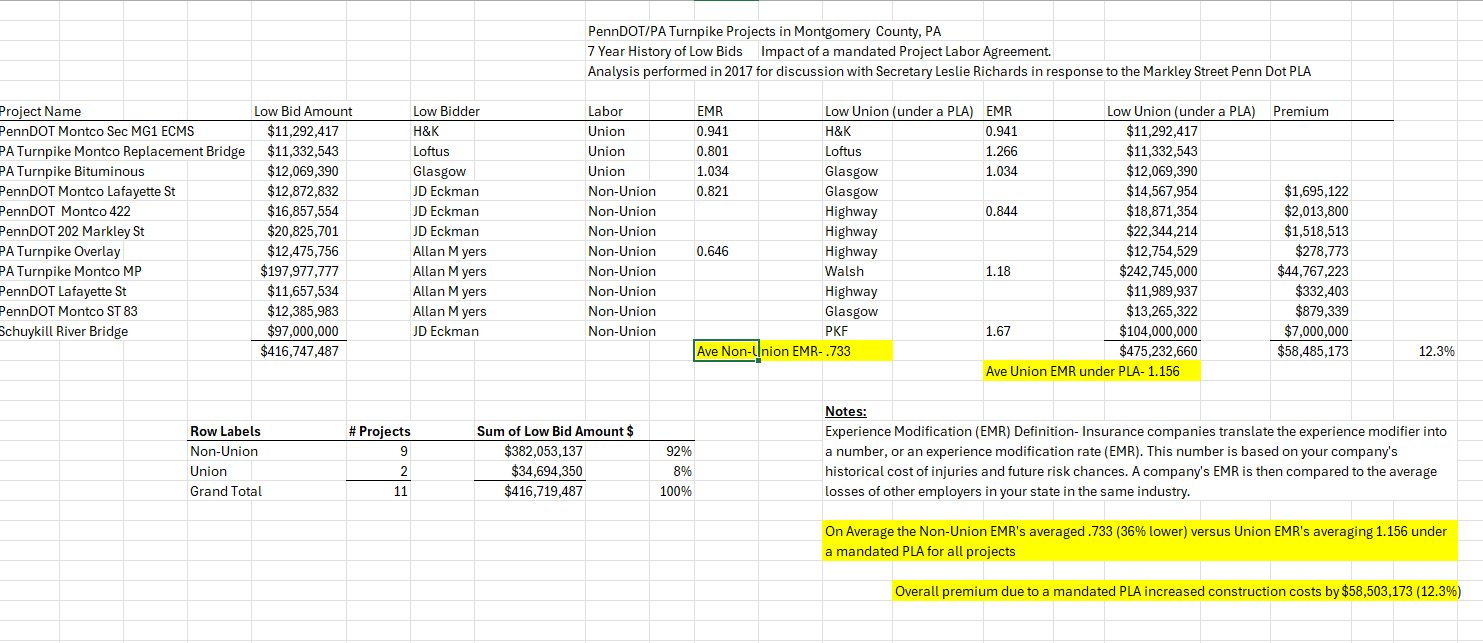Click the "# Projects" column header
The image size is (1483, 643).
click(x=379, y=431)
